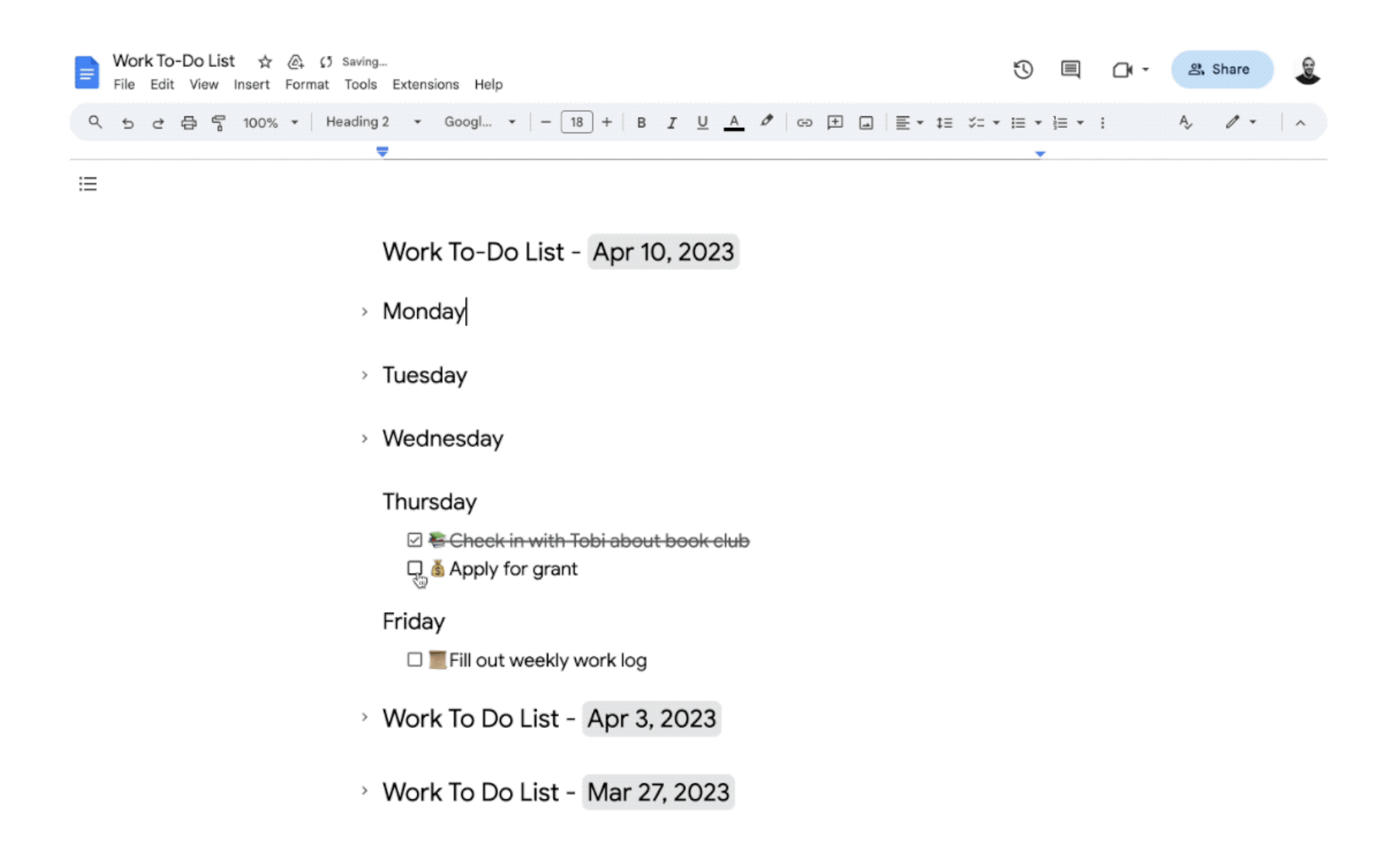Click the insert image icon
This screenshot has height=868, width=1394.
coord(866,122)
